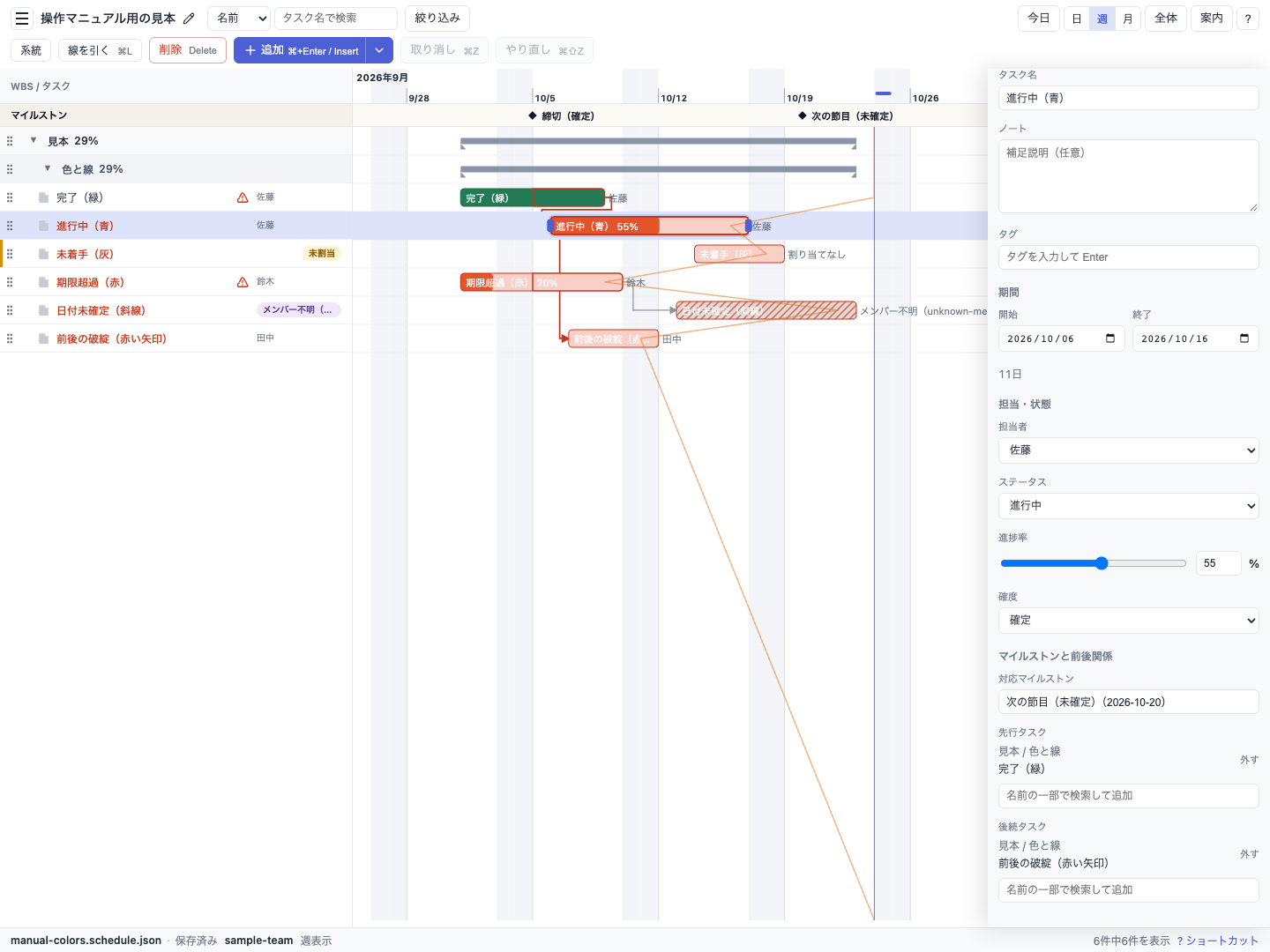Switch to 日 view

coord(1077,19)
